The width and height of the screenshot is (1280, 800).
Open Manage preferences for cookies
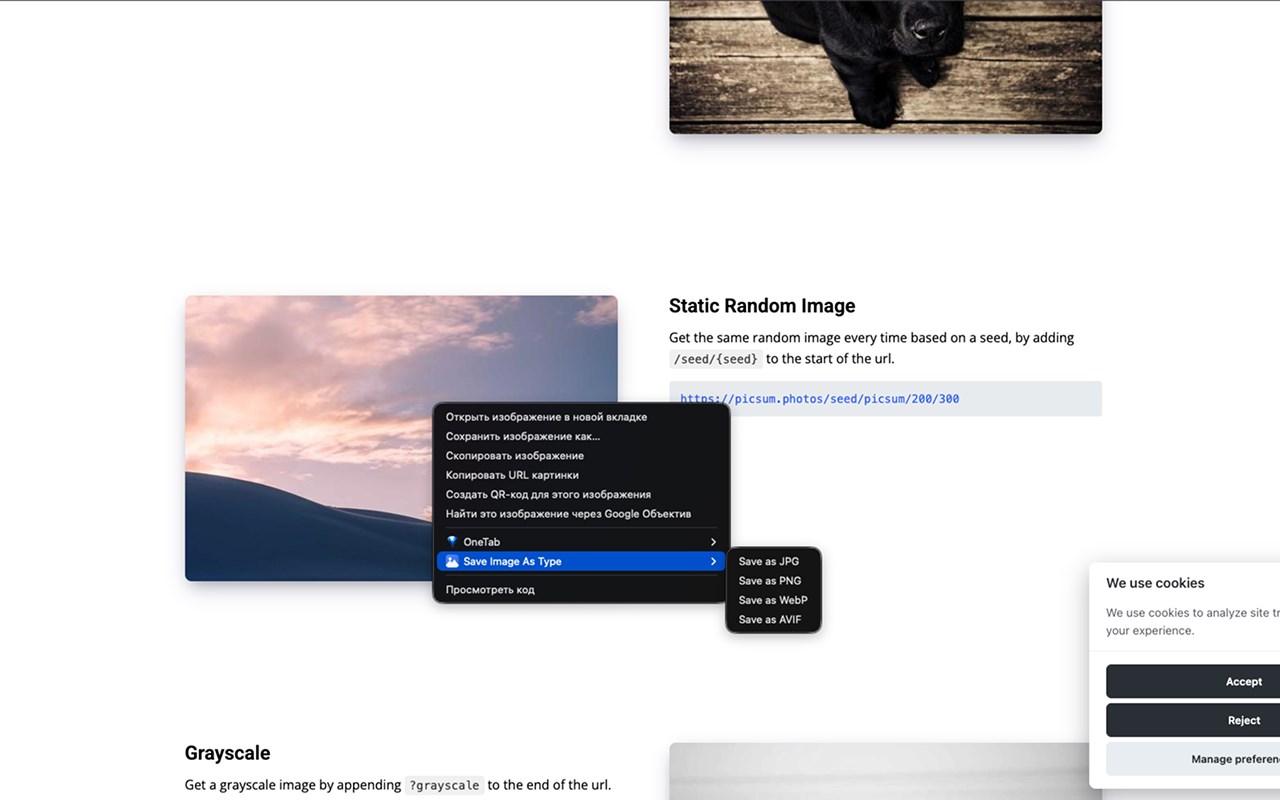(x=1193, y=759)
